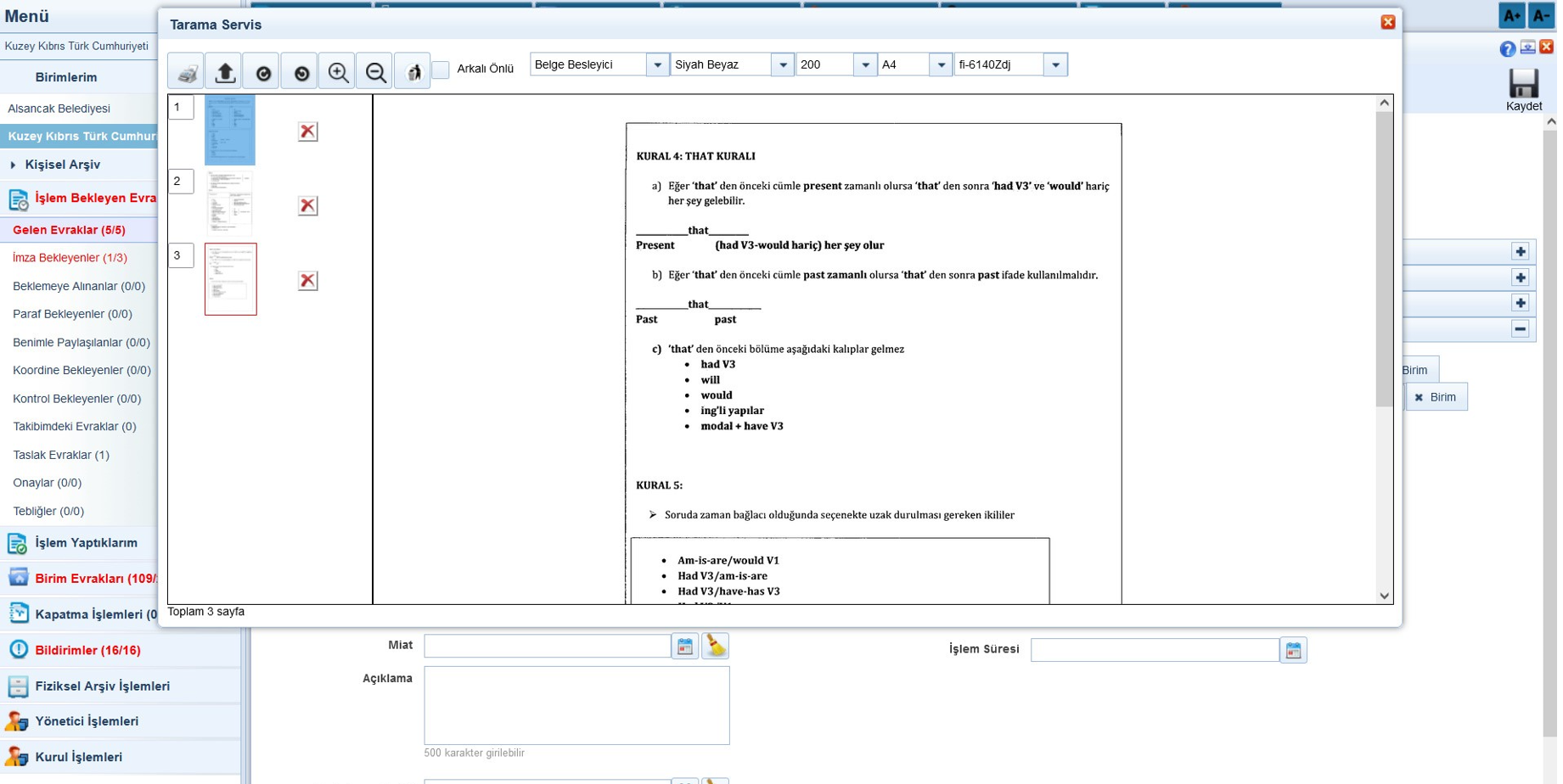The image size is (1563, 784).
Task: Rotate the page counter-clockwise
Action: tap(301, 73)
